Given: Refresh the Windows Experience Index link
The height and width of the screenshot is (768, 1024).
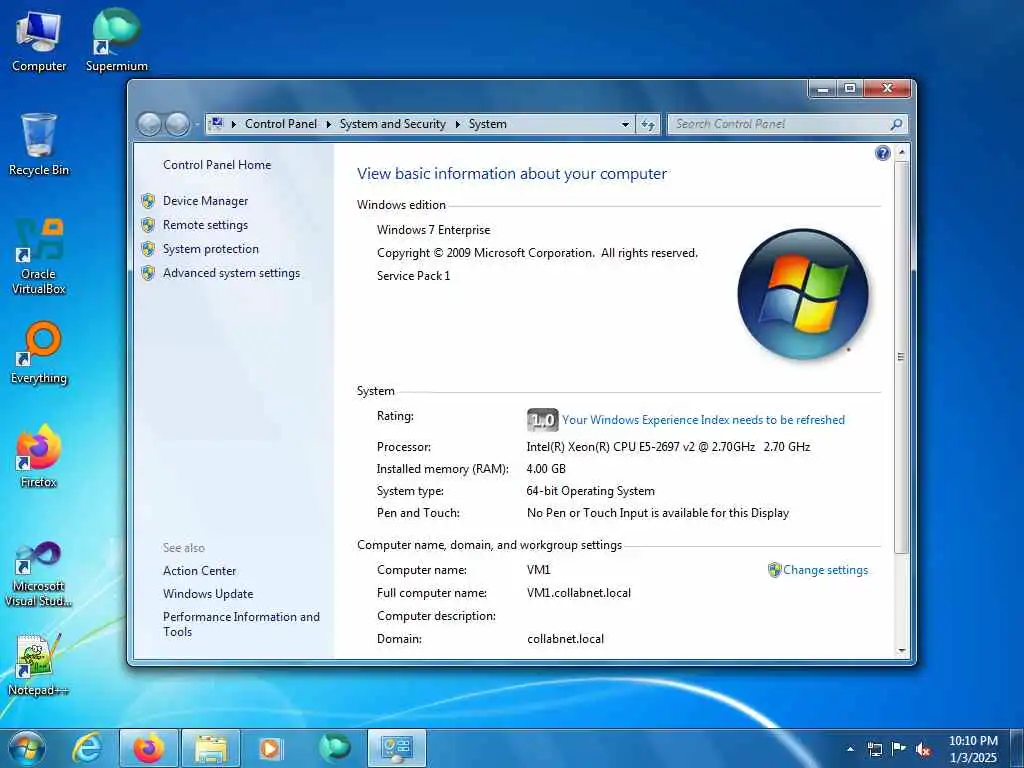Looking at the screenshot, I should [x=703, y=420].
